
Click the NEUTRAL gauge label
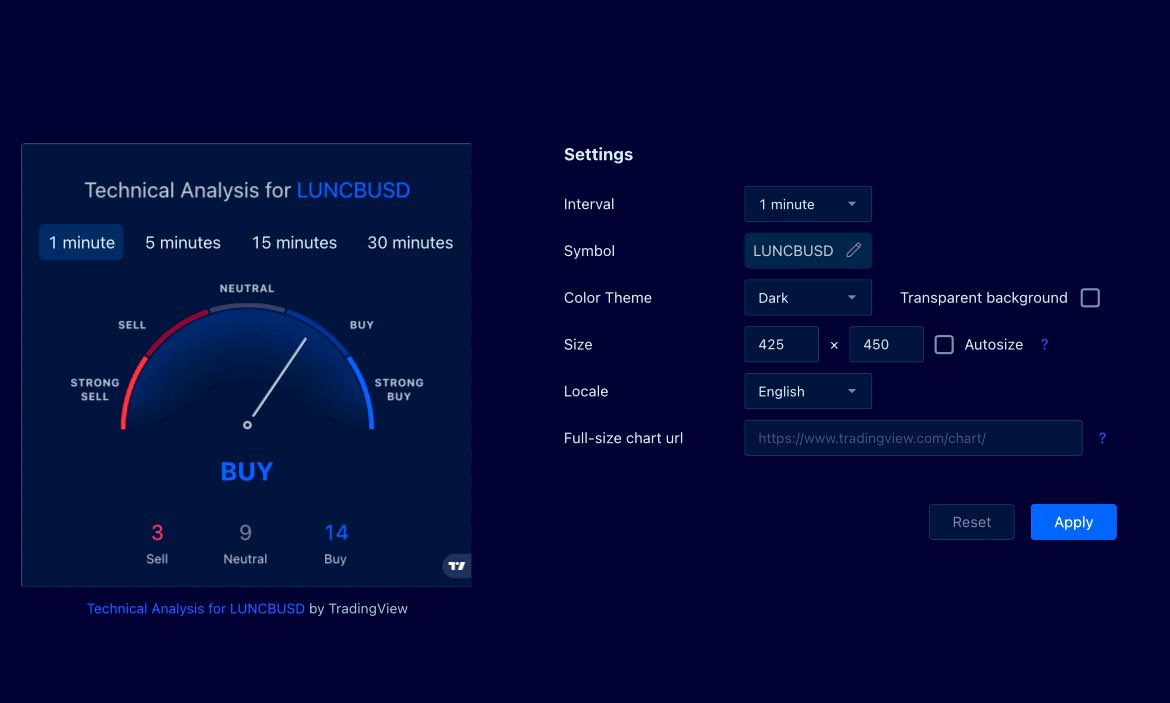tap(247, 288)
